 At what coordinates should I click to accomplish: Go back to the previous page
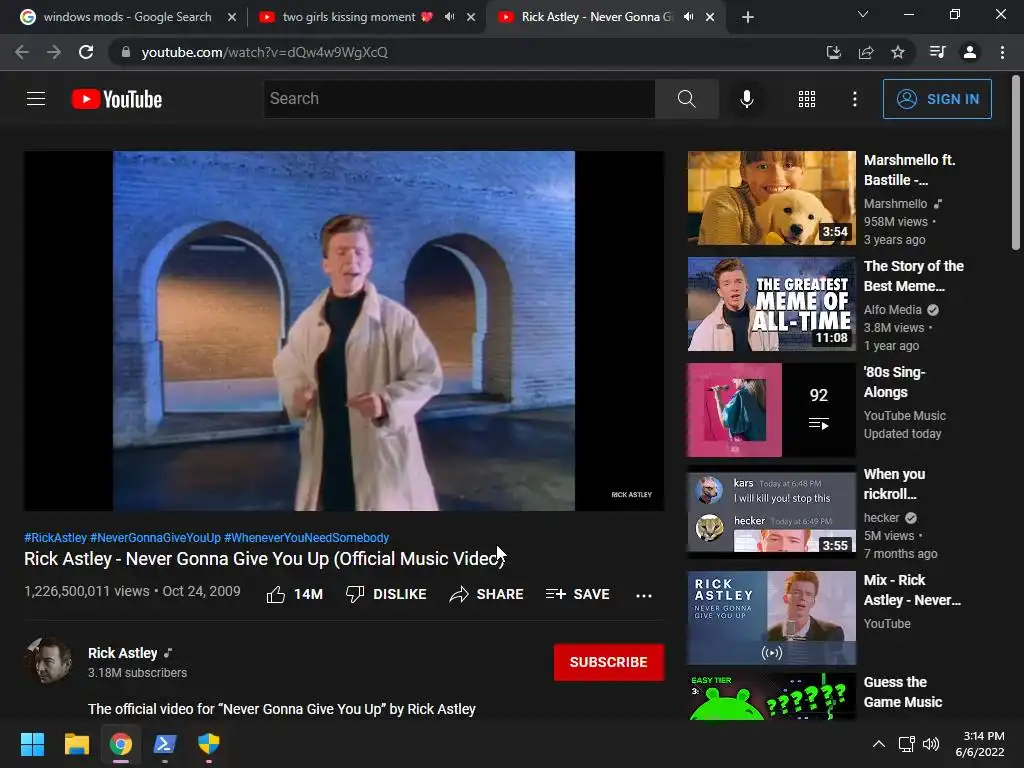pos(22,52)
